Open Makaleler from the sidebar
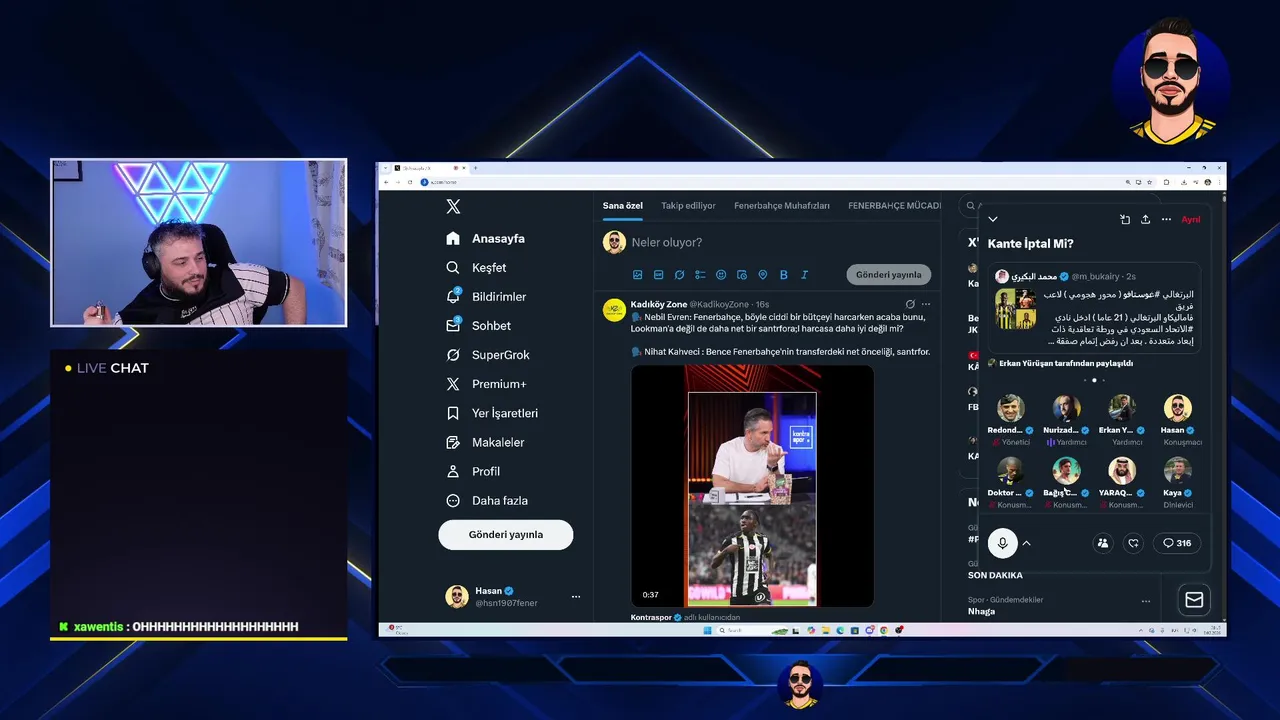 (484, 441)
